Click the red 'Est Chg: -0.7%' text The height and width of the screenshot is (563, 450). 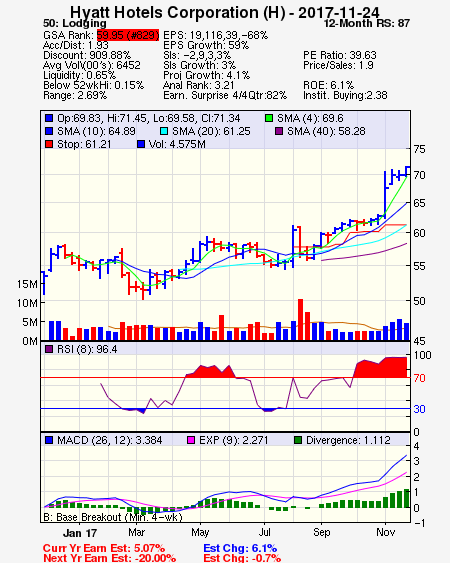click(x=242, y=558)
